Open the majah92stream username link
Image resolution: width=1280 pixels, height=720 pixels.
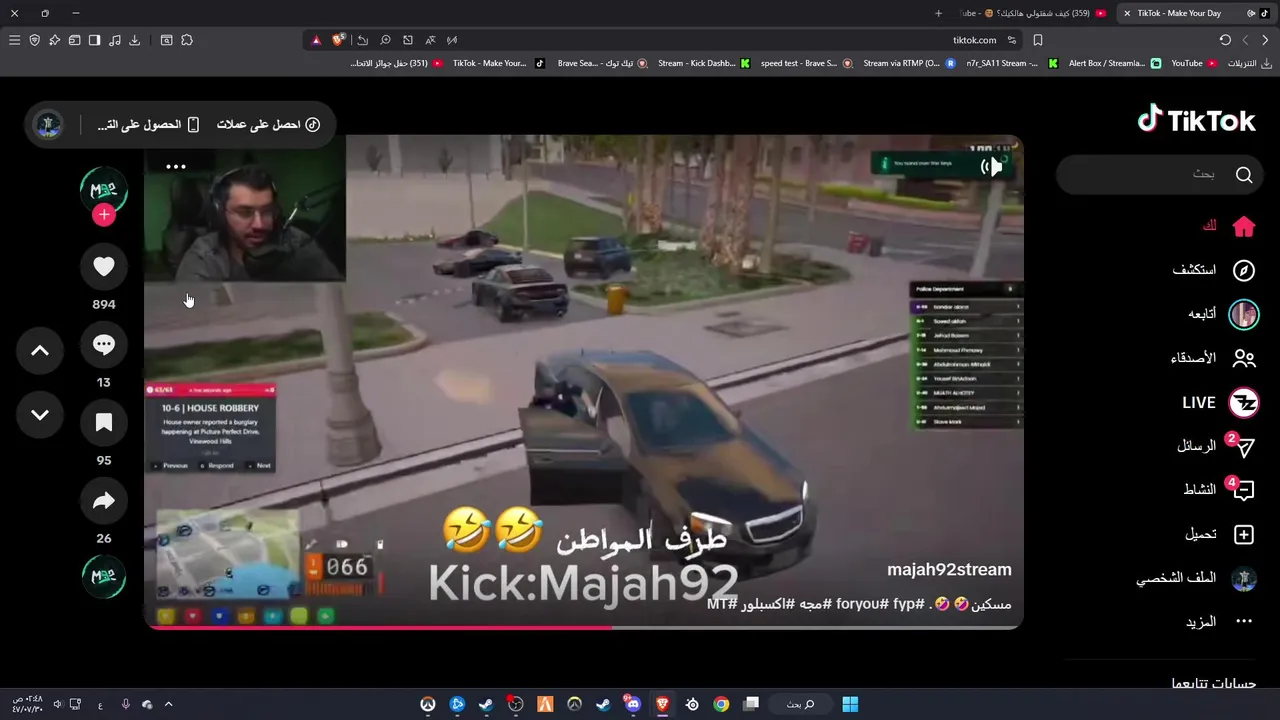tap(949, 570)
